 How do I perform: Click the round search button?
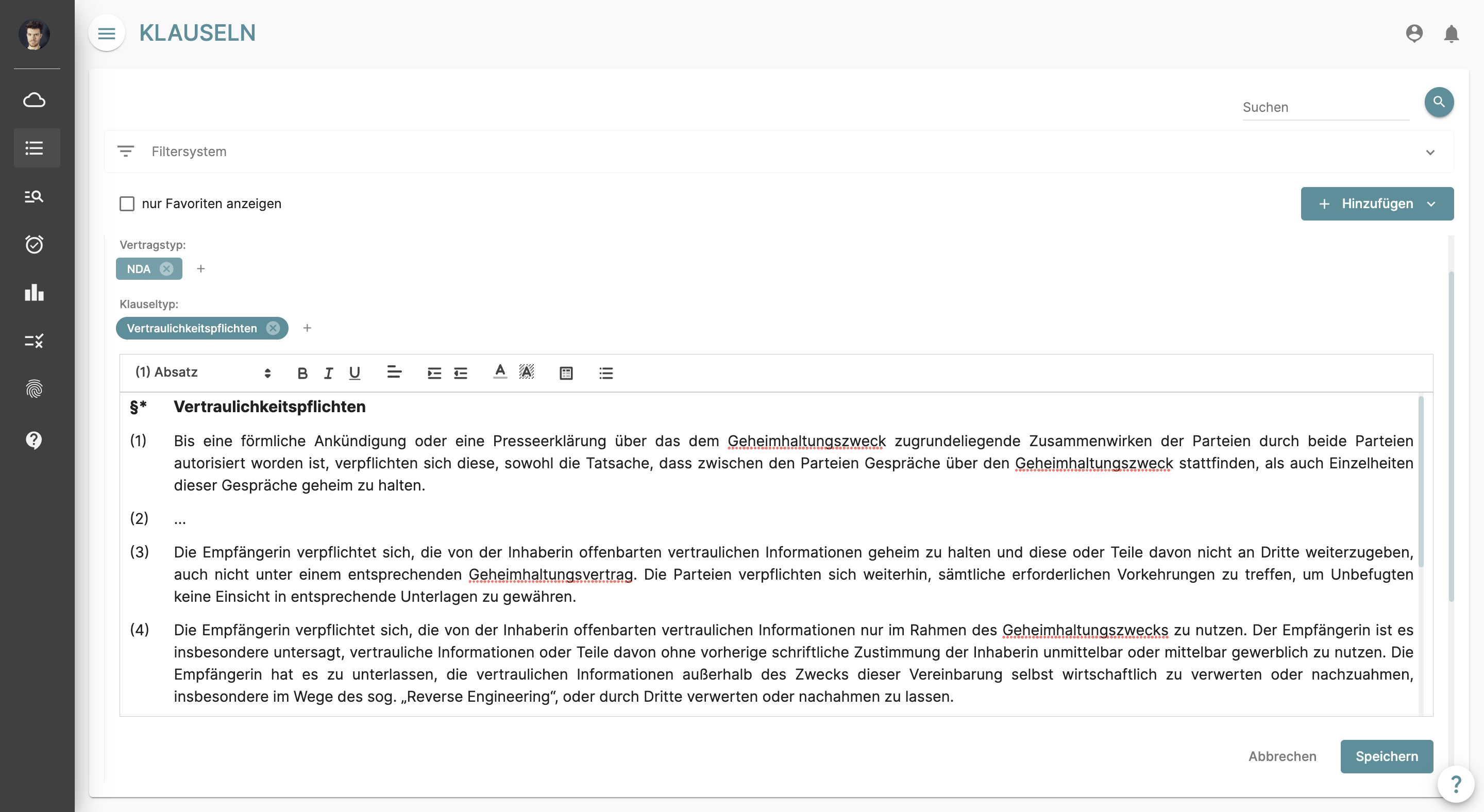pyautogui.click(x=1439, y=102)
